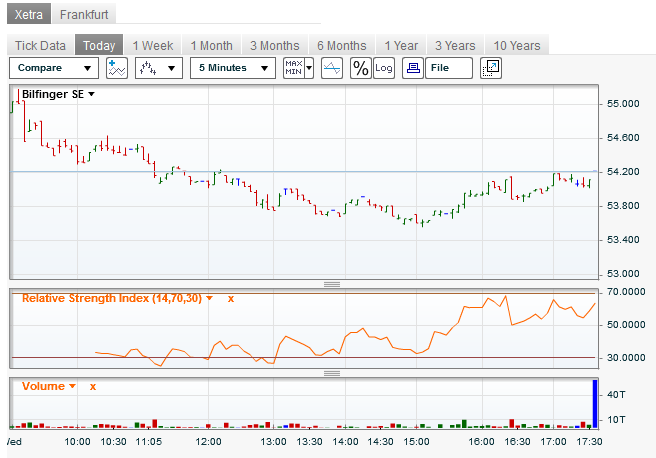Toggle logarithmic scale
656x458 pixels.
tap(384, 68)
